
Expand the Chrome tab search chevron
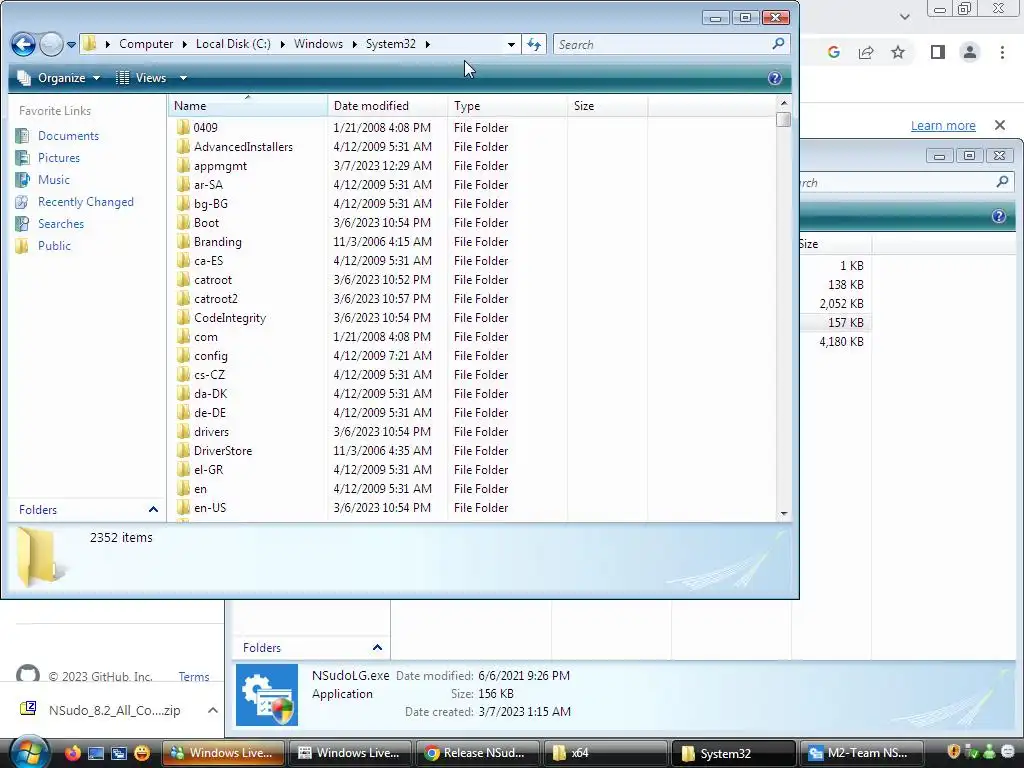904,16
